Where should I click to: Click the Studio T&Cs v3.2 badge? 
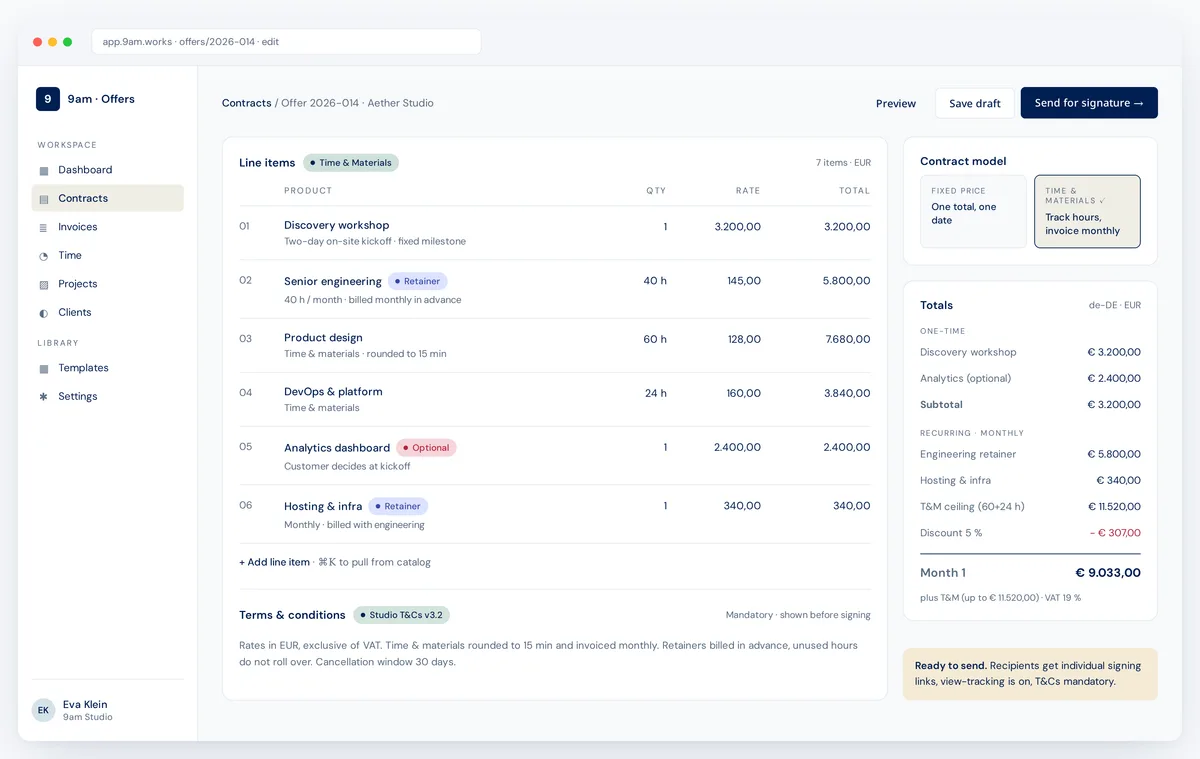click(401, 615)
